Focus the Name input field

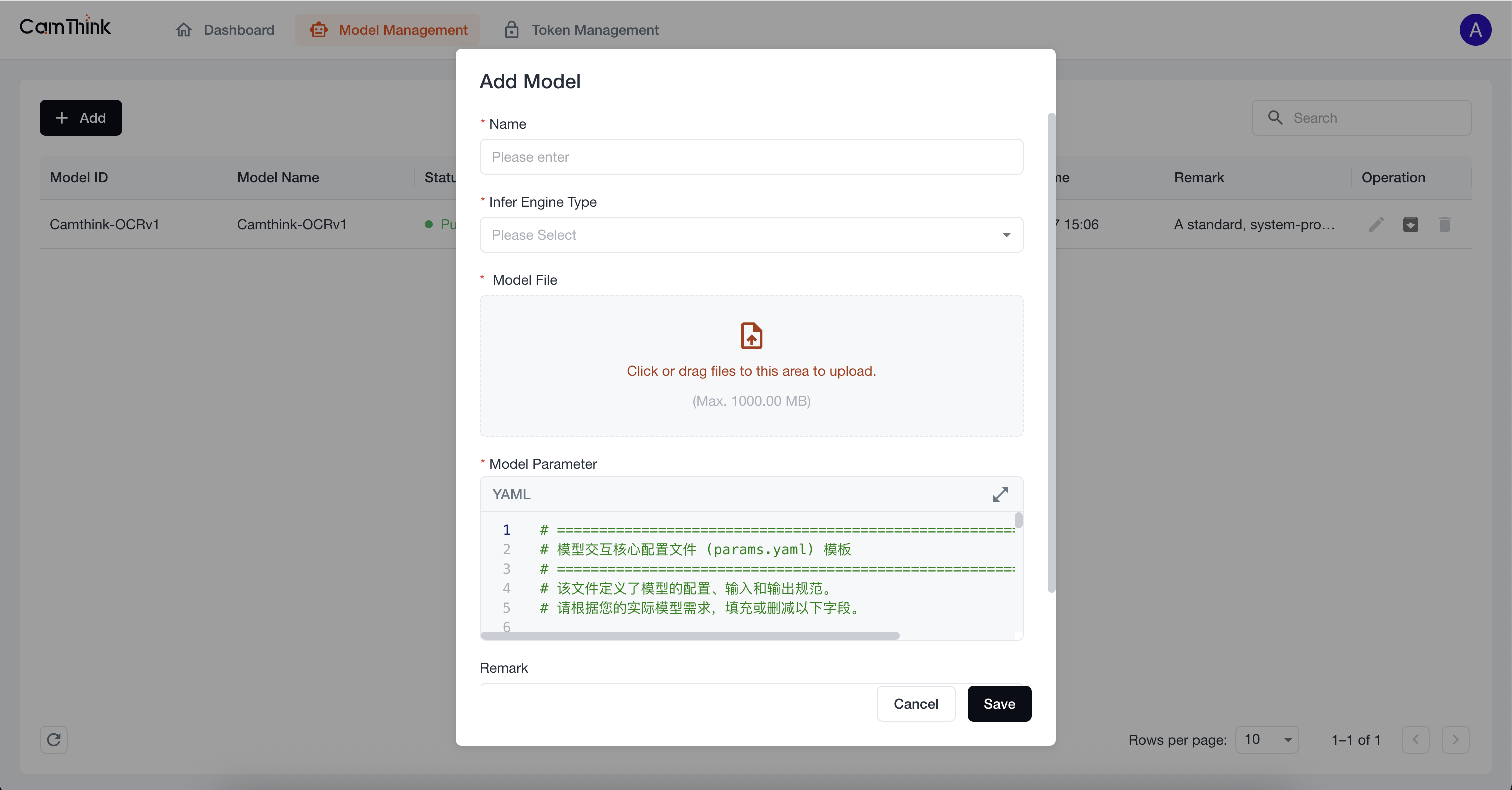[x=751, y=157]
